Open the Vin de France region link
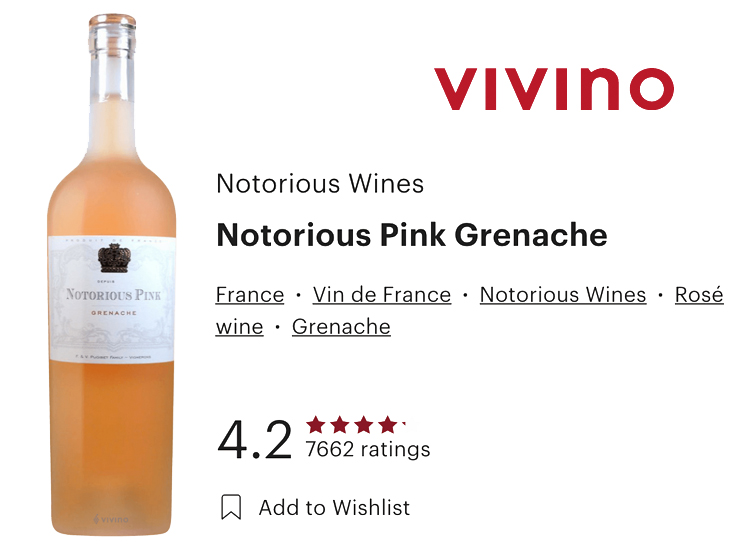 (x=382, y=295)
